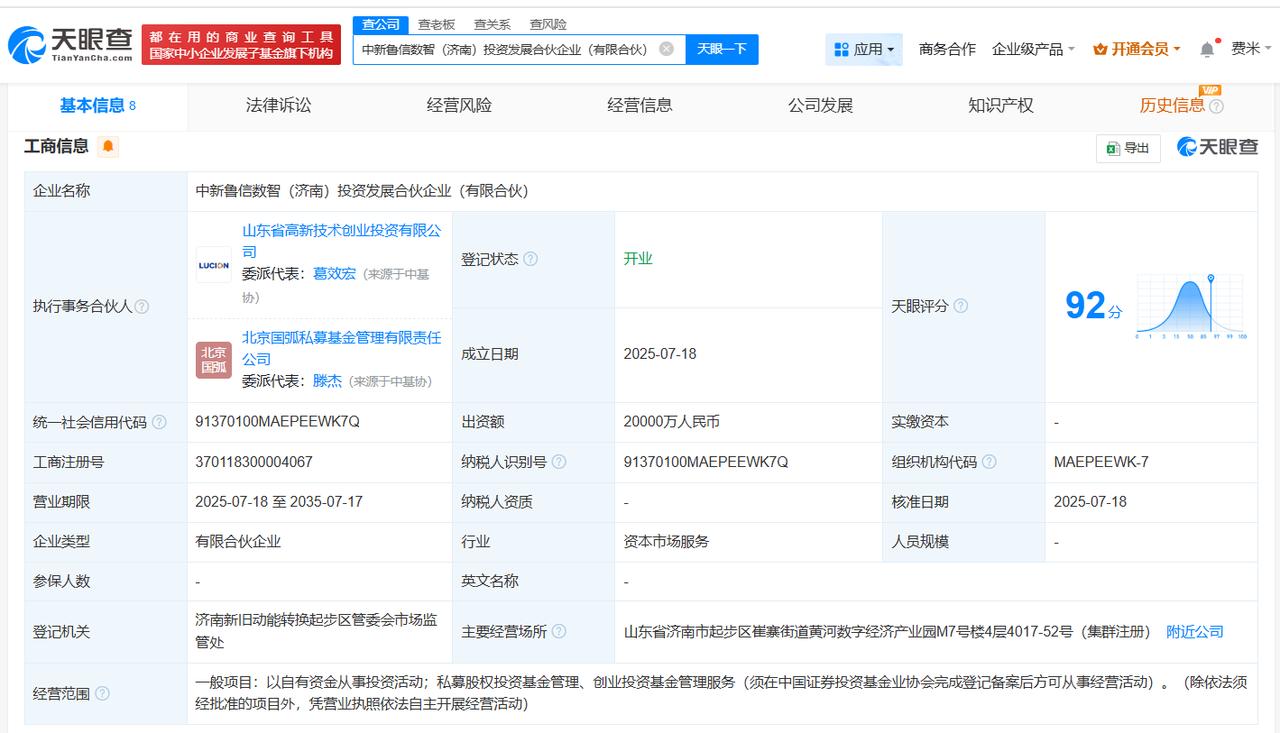The image size is (1280, 733).
Task: Click the 工商信息 section heading
Action: (x=56, y=147)
